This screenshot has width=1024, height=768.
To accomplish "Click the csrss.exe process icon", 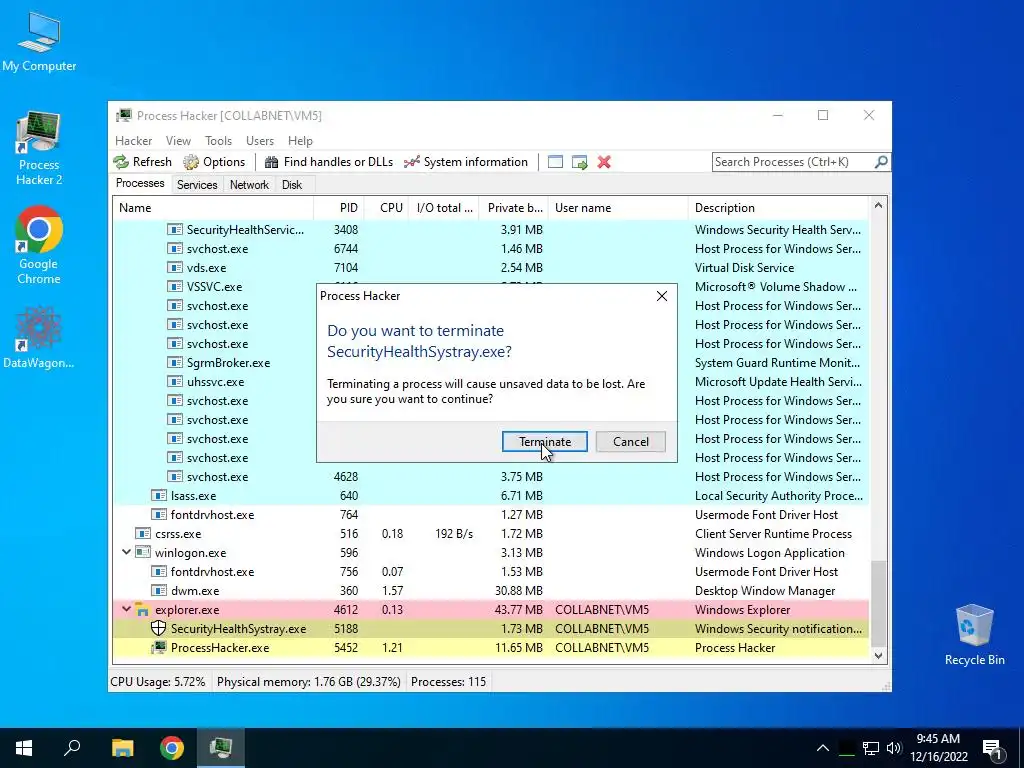I will [x=142, y=534].
